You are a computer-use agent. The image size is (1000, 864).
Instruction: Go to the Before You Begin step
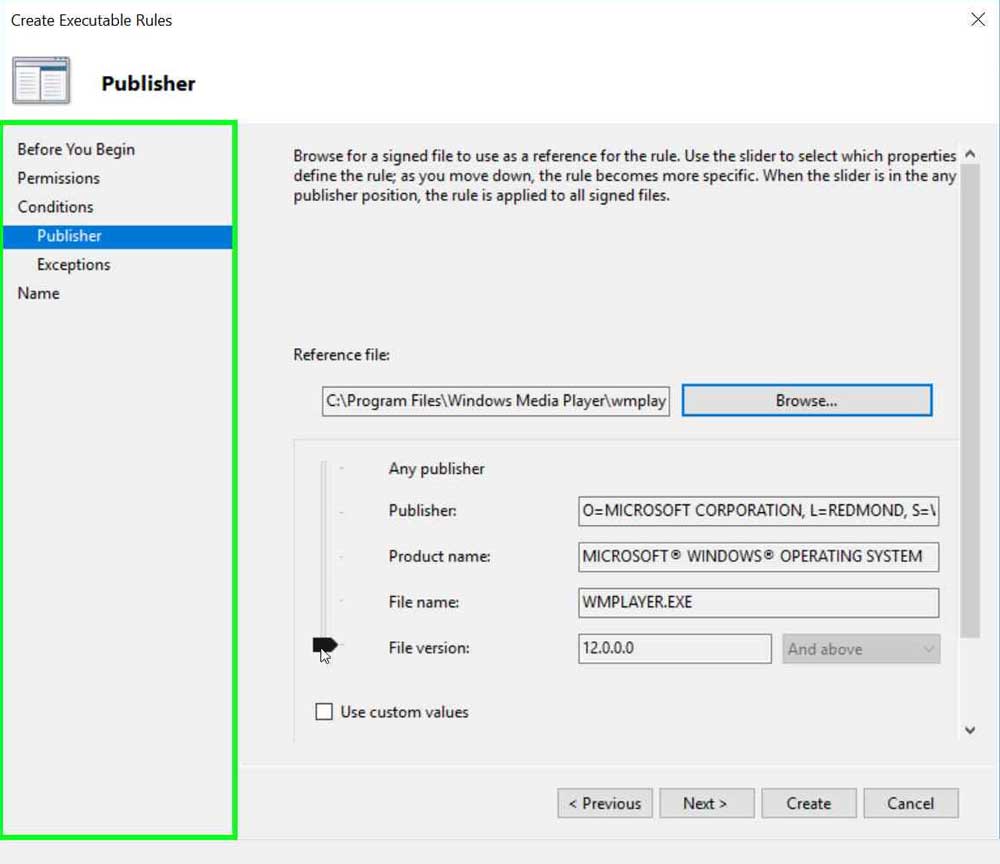76,149
